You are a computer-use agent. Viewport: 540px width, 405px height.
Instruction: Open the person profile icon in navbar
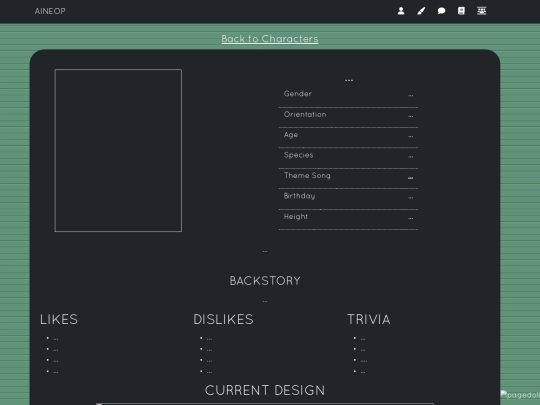pos(401,11)
